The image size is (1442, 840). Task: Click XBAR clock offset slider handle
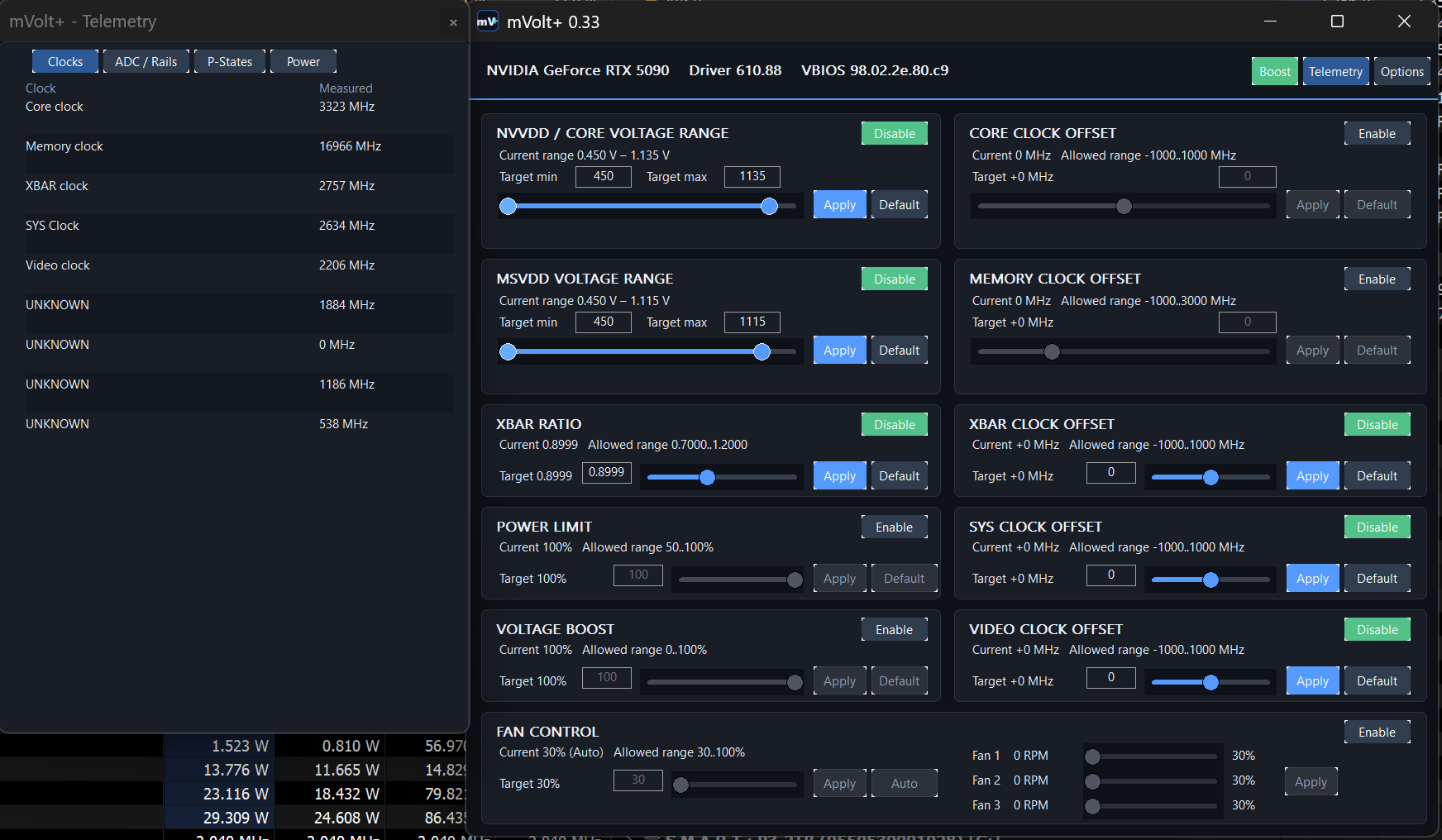1210,477
